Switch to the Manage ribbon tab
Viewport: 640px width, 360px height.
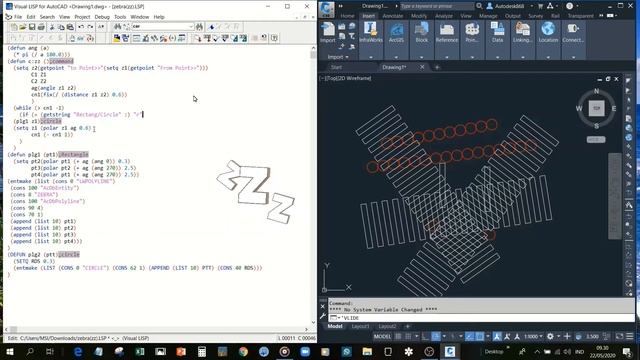[488, 16]
